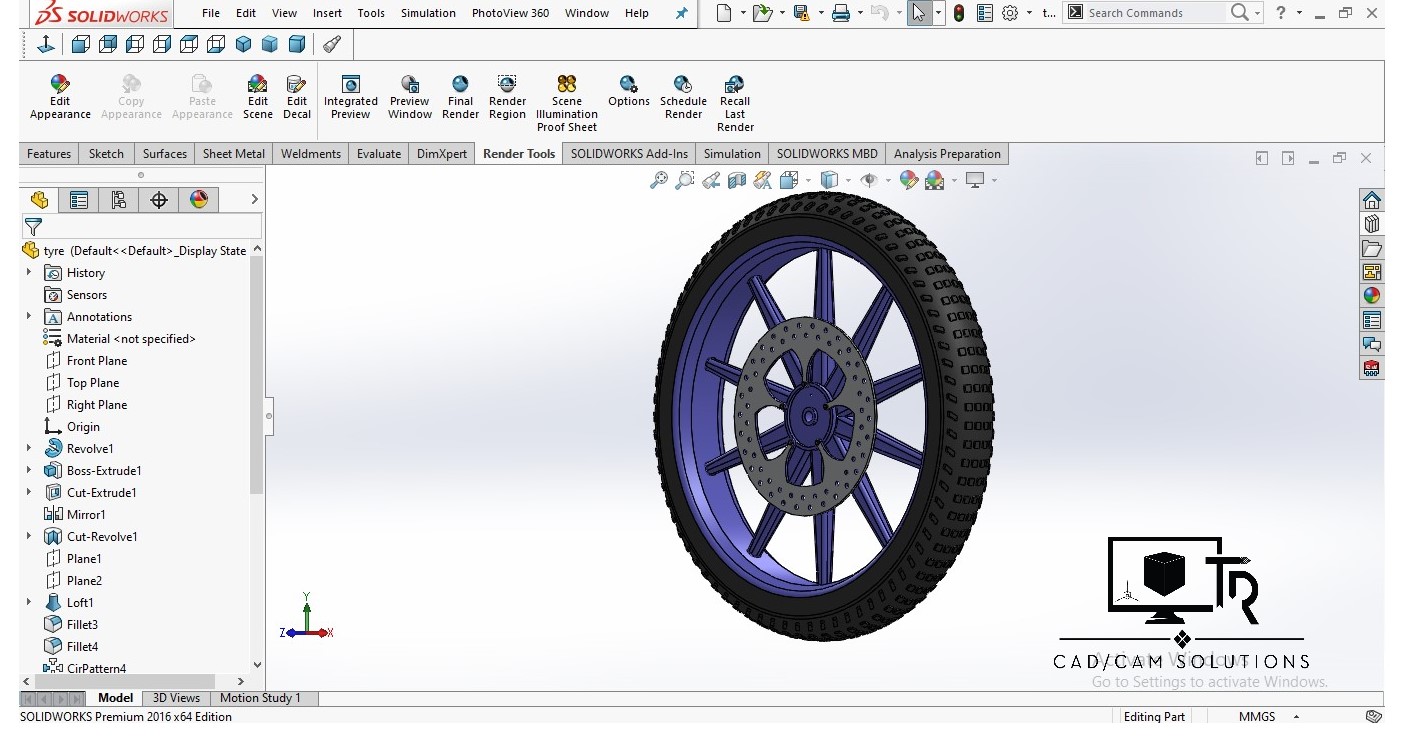Toggle the Integrated Preview on
This screenshot has height=747, width=1404.
point(351,97)
